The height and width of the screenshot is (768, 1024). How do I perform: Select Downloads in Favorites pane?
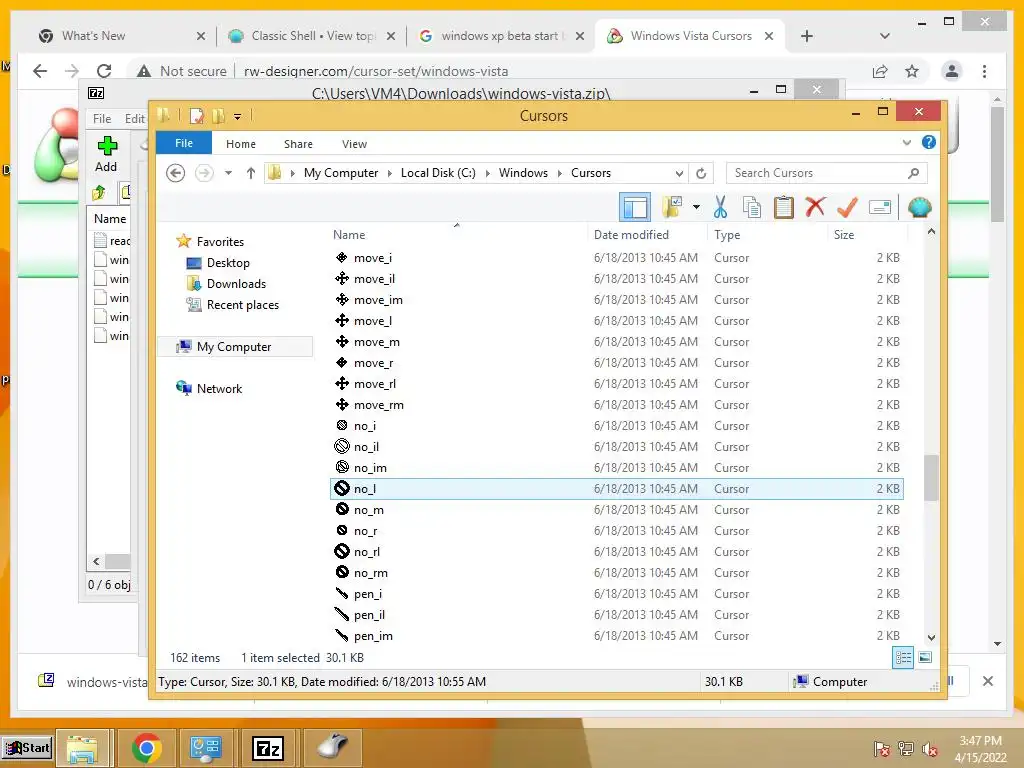pyautogui.click(x=236, y=283)
